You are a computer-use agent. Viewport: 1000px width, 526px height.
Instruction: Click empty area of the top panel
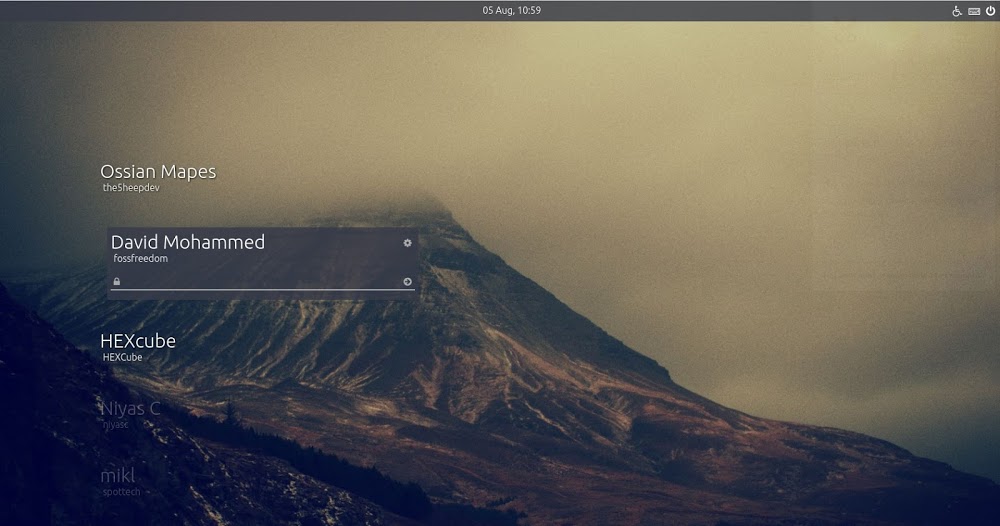250,10
